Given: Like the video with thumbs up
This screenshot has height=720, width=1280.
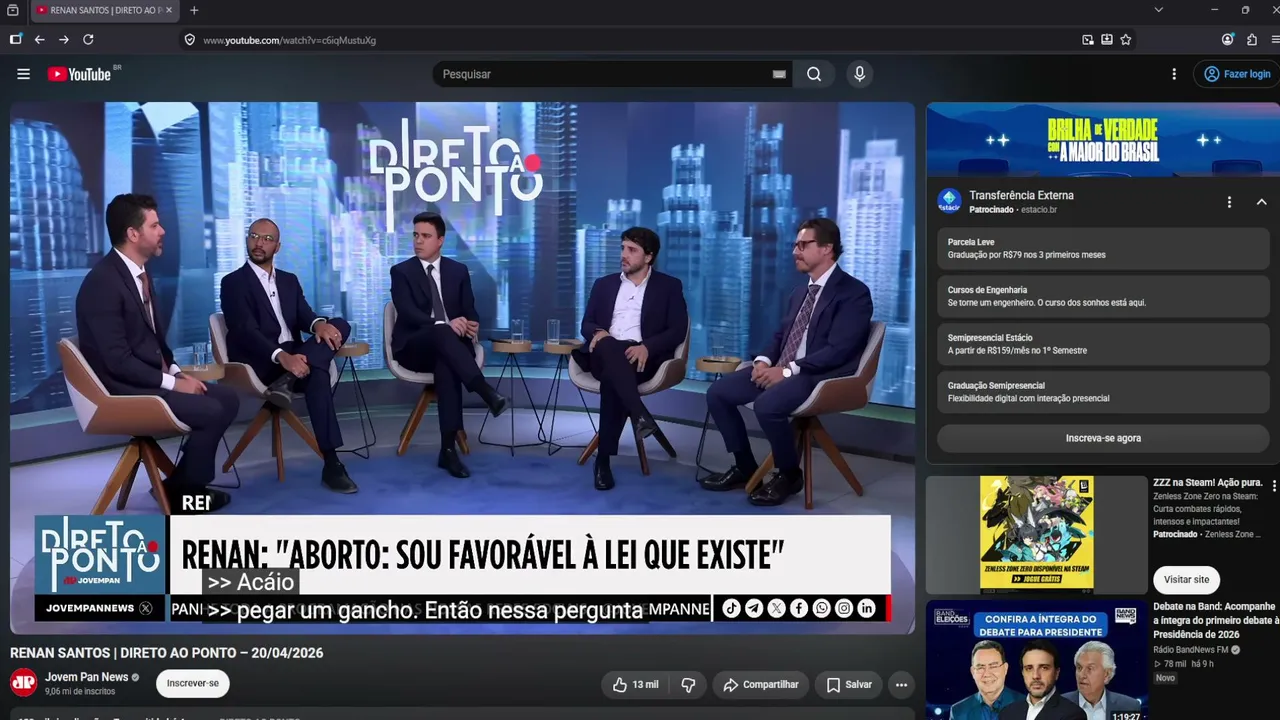Looking at the screenshot, I should tap(635, 685).
